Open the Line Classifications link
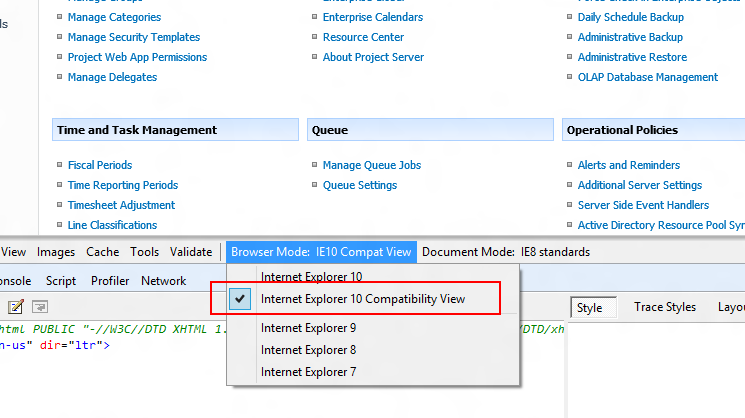This screenshot has width=745, height=418. (112, 225)
